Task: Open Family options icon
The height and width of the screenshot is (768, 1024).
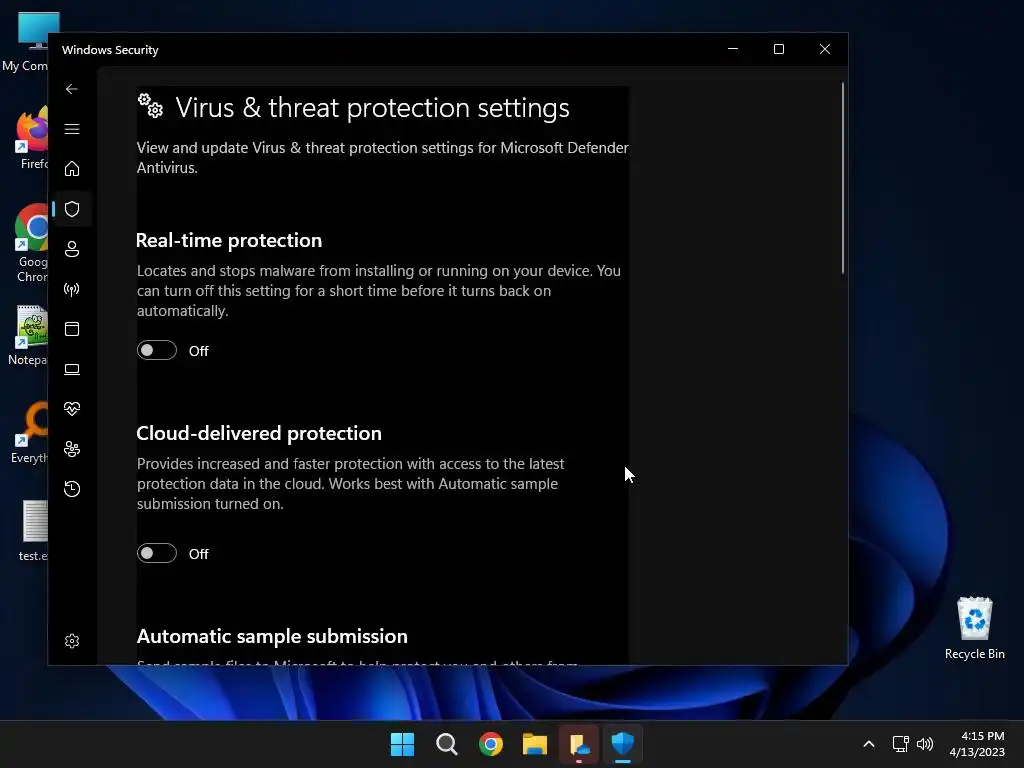Action: (x=72, y=449)
